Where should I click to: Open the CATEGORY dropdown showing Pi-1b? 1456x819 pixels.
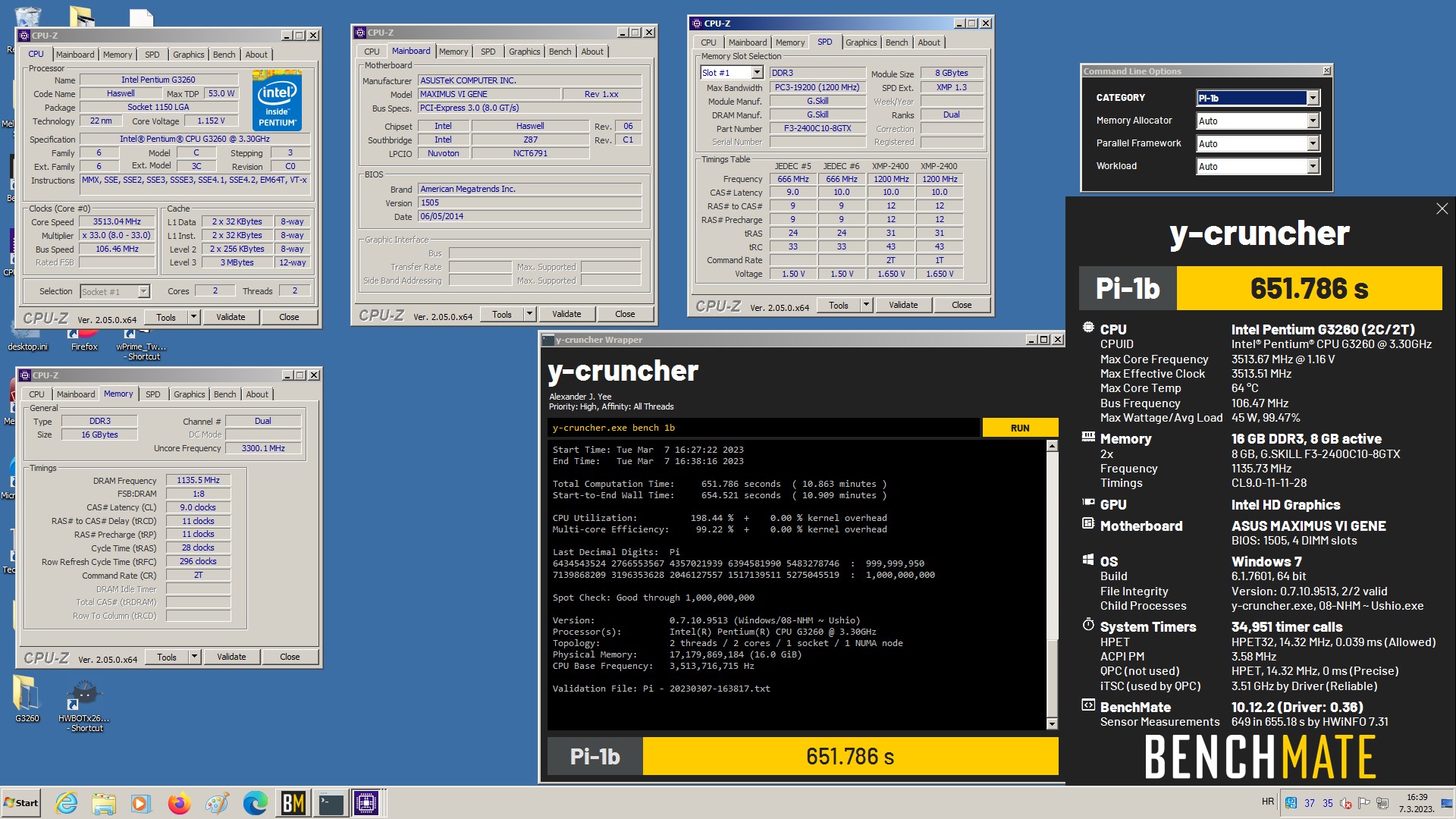(x=1258, y=98)
